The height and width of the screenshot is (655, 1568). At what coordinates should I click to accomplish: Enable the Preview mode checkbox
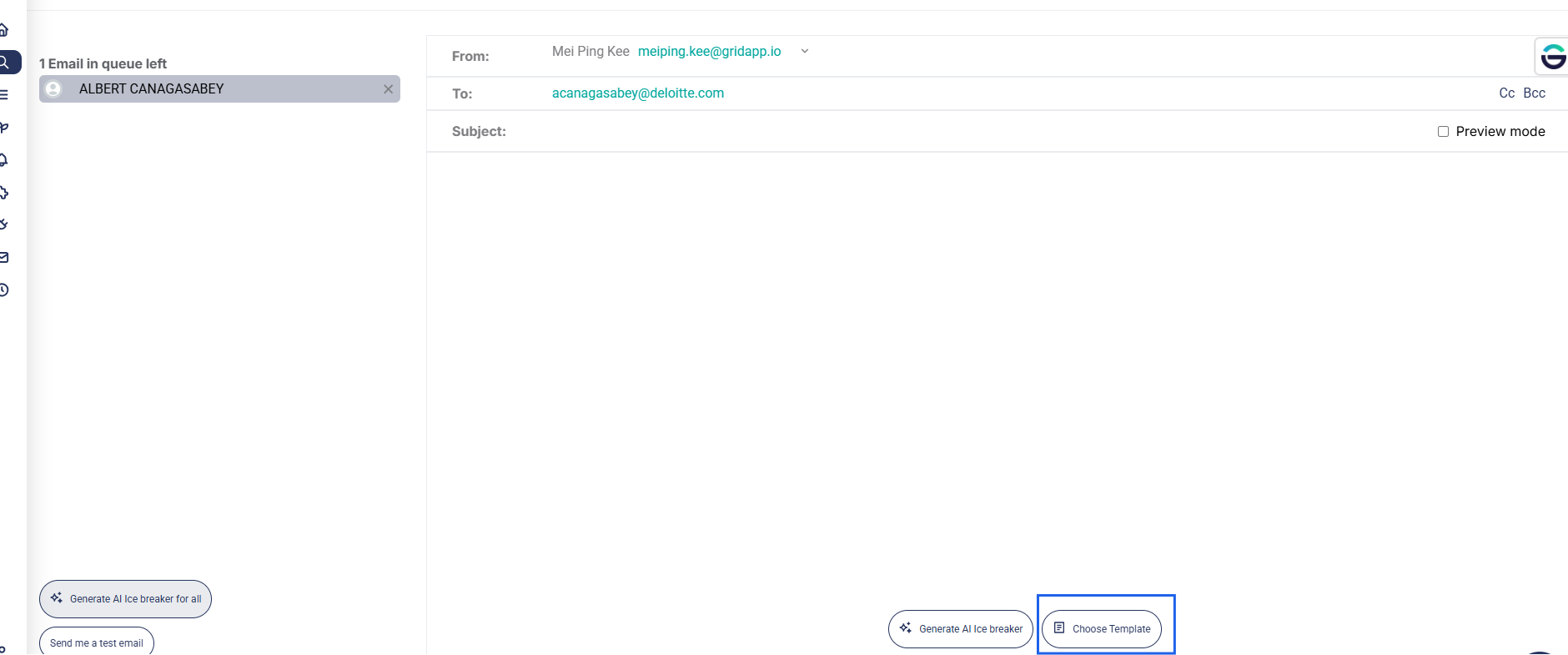pyautogui.click(x=1443, y=132)
